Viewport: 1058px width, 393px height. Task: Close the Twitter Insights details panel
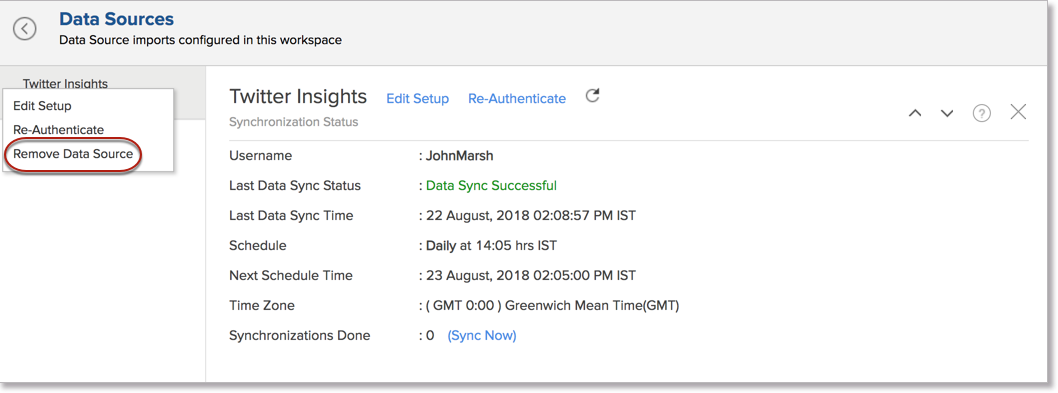point(1018,112)
